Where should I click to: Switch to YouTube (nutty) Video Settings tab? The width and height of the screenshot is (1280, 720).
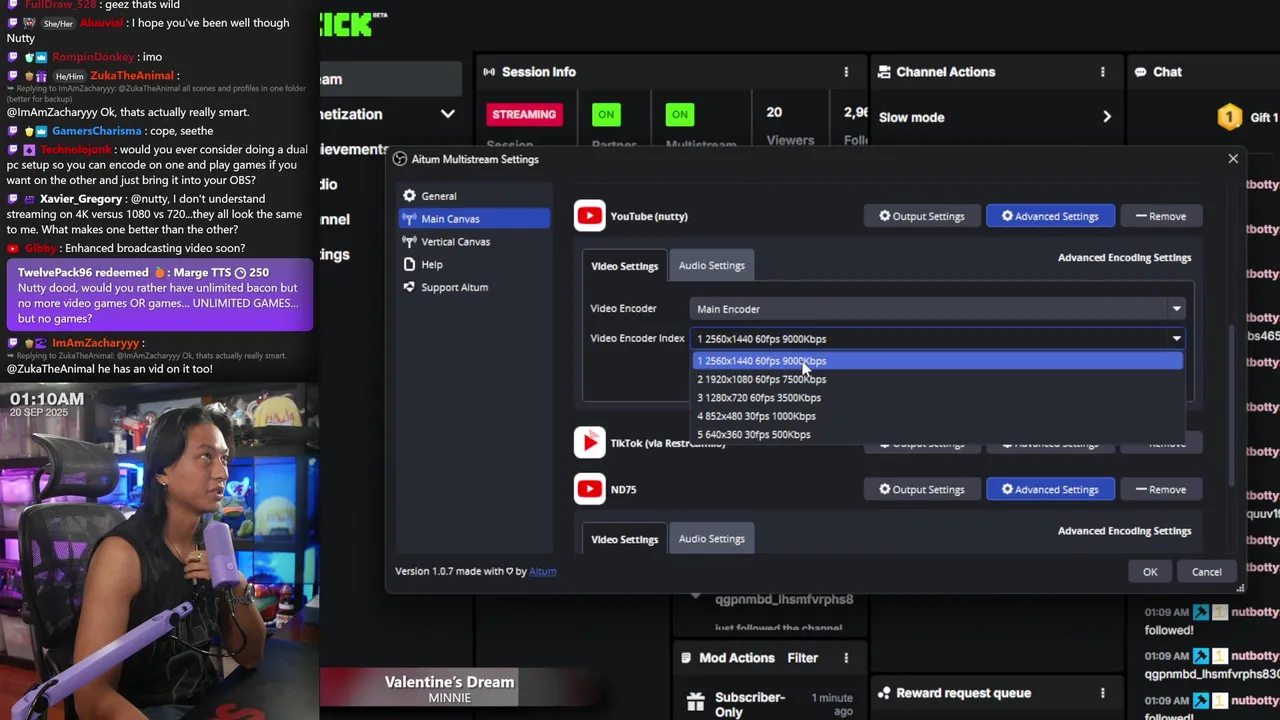click(x=624, y=266)
